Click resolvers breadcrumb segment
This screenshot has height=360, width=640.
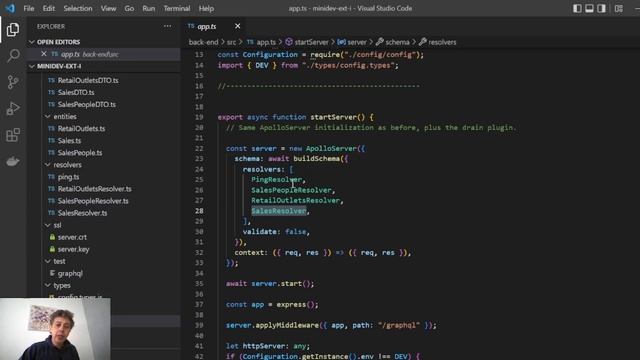coord(442,42)
